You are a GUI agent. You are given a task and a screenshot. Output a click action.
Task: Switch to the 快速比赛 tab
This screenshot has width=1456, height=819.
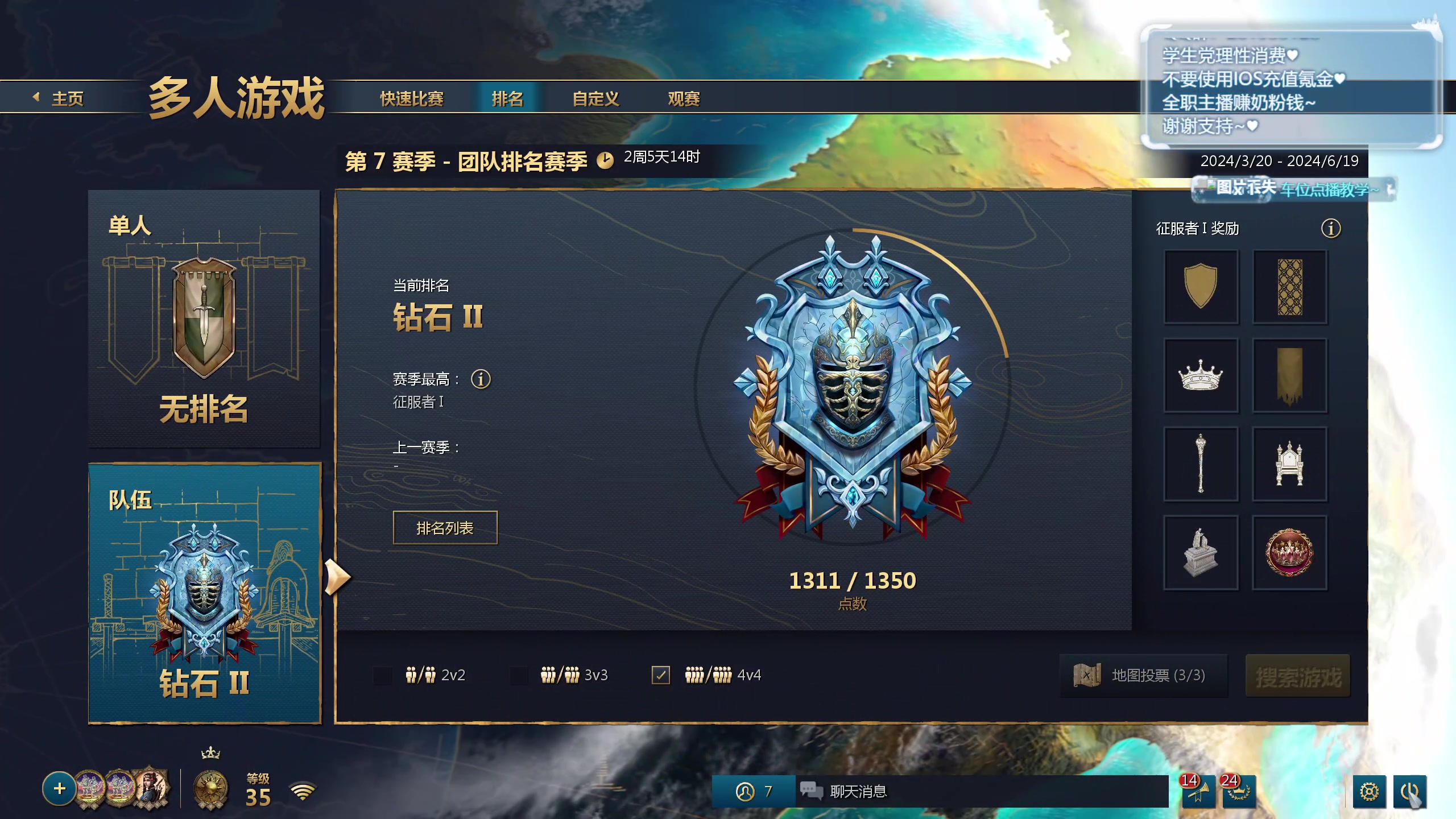[412, 98]
